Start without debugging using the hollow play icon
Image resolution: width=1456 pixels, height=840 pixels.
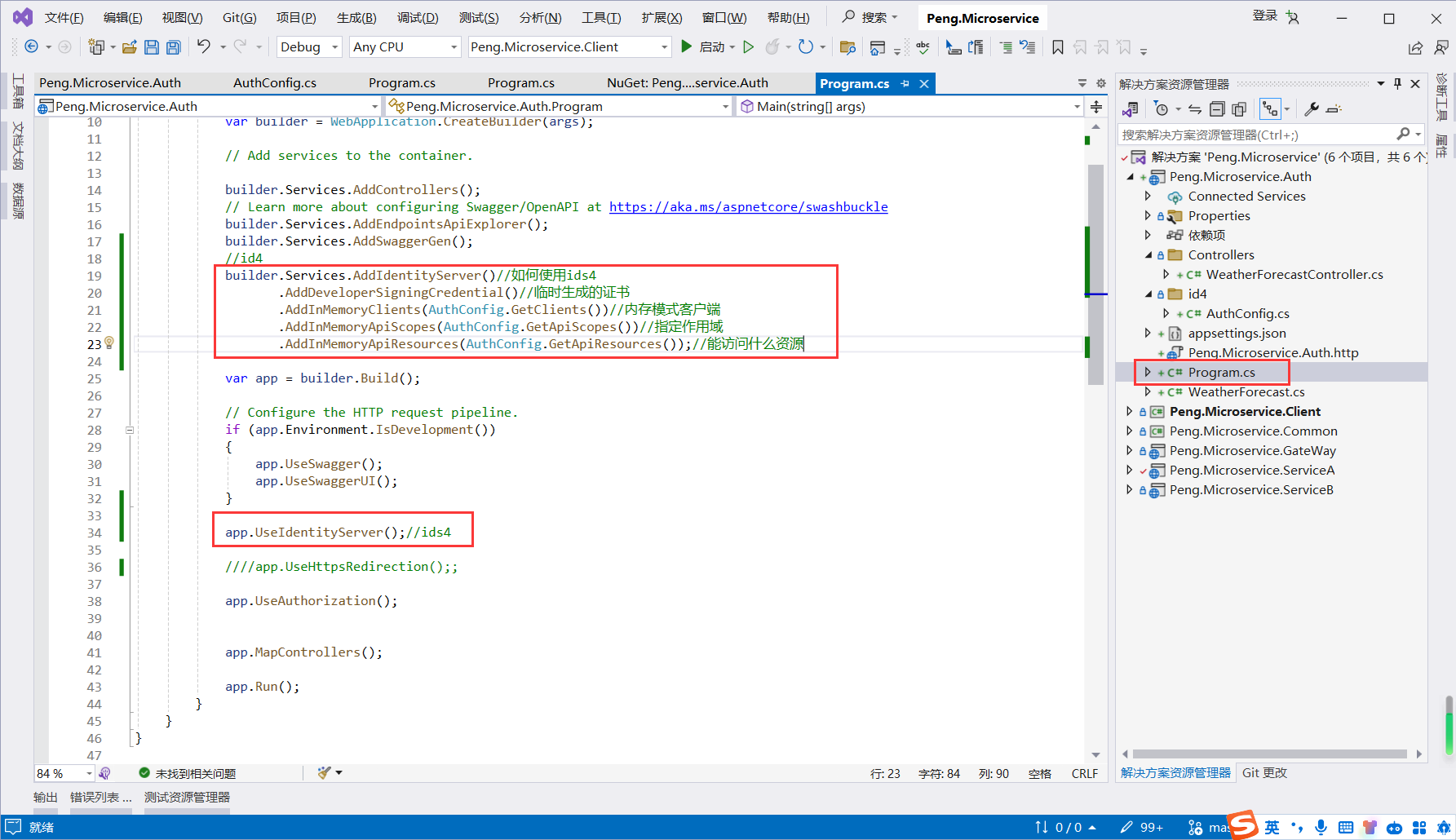749,47
